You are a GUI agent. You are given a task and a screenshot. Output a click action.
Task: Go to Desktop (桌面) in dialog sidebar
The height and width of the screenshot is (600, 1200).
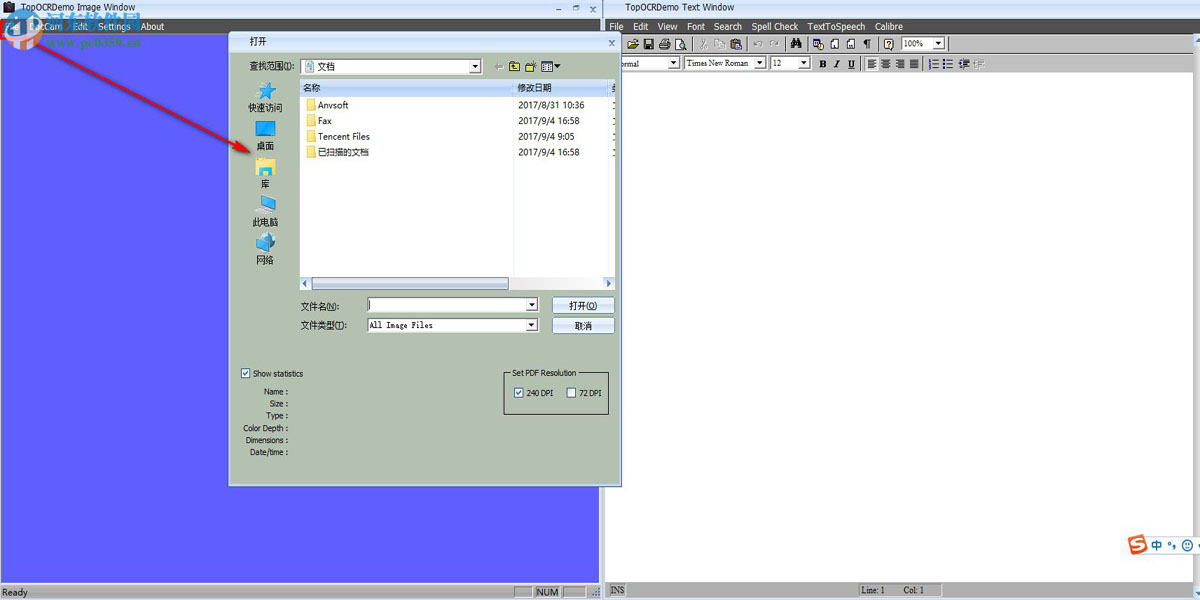click(265, 136)
